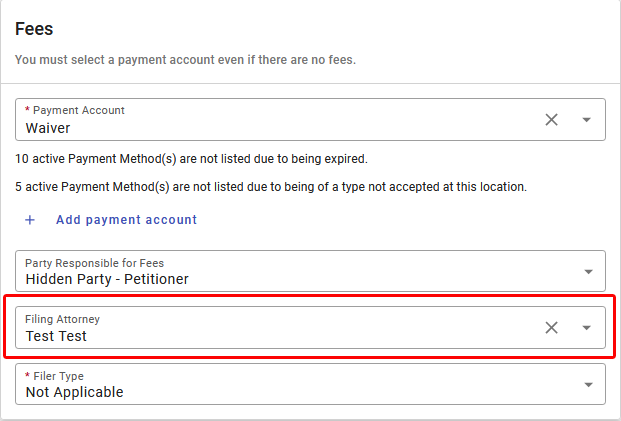Select the Hidden Party - Petitioner value

(107, 279)
